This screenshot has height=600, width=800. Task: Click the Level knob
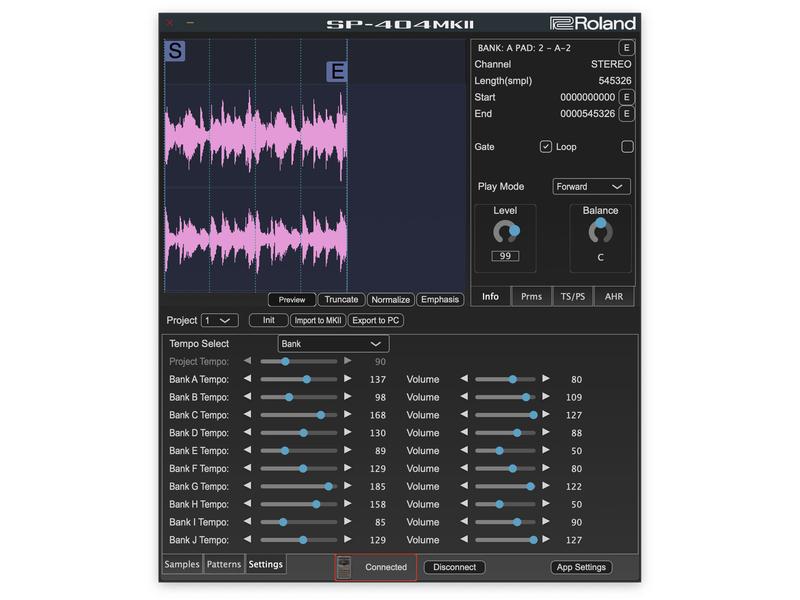click(506, 232)
